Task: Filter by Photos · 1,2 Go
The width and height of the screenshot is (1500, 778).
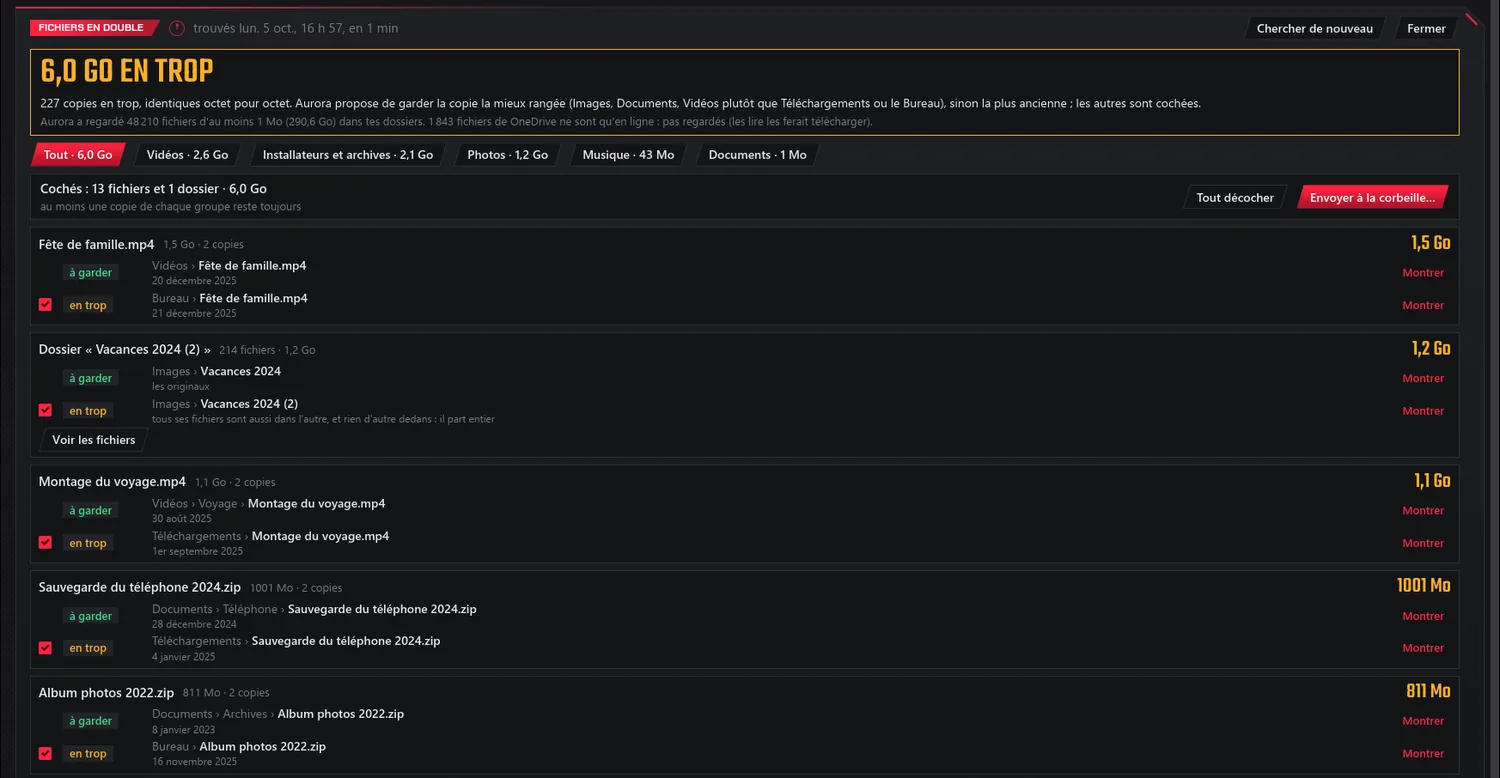Action: [508, 155]
